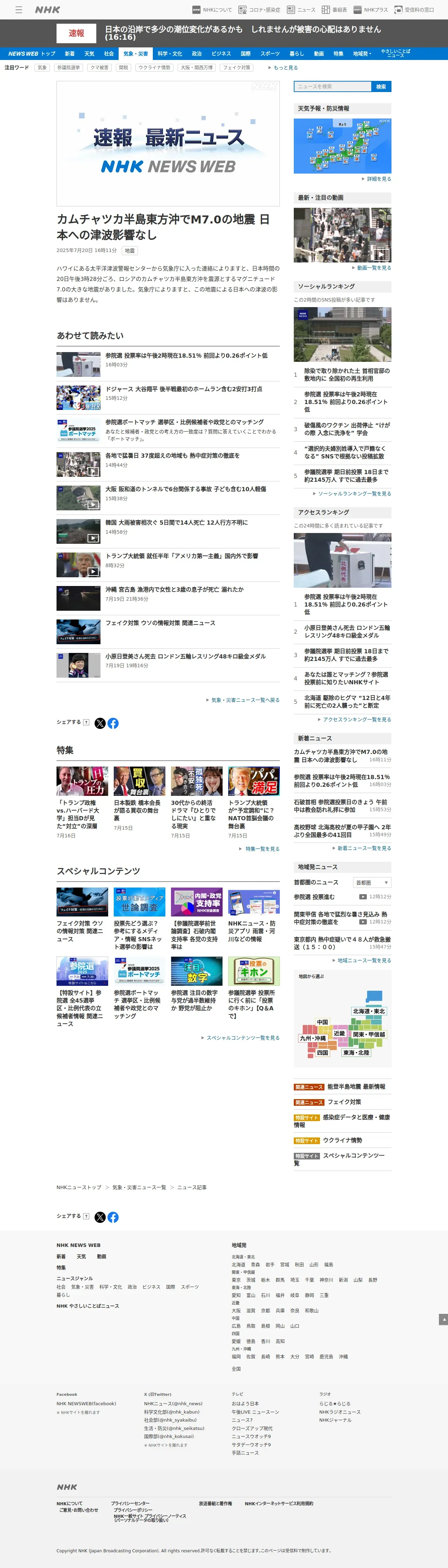Open 各地で猛暑日 article video thumbnail
This screenshot has height=1568, width=448.
pyautogui.click(x=79, y=464)
